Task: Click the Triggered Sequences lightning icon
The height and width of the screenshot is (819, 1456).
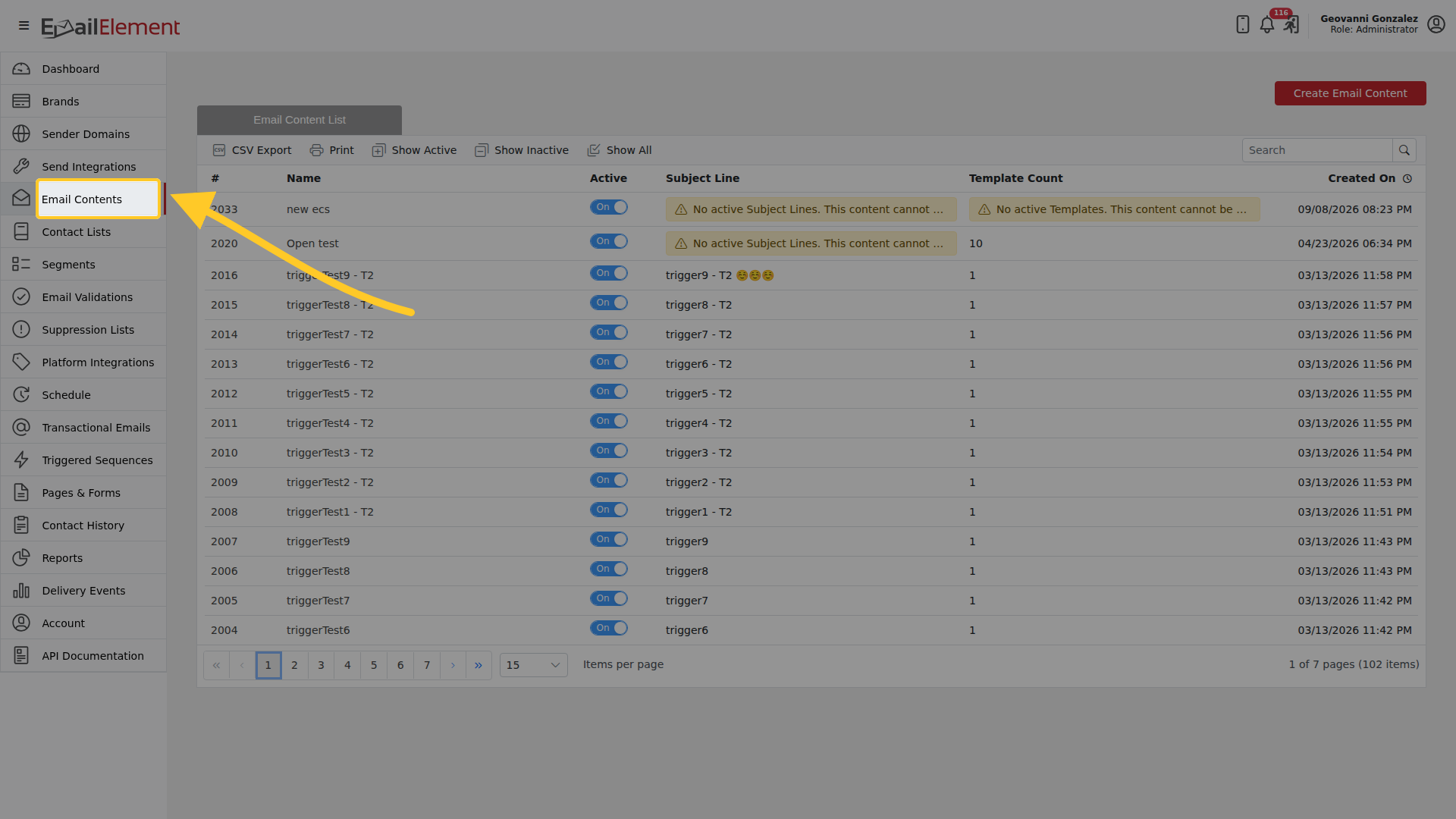Action: point(21,460)
